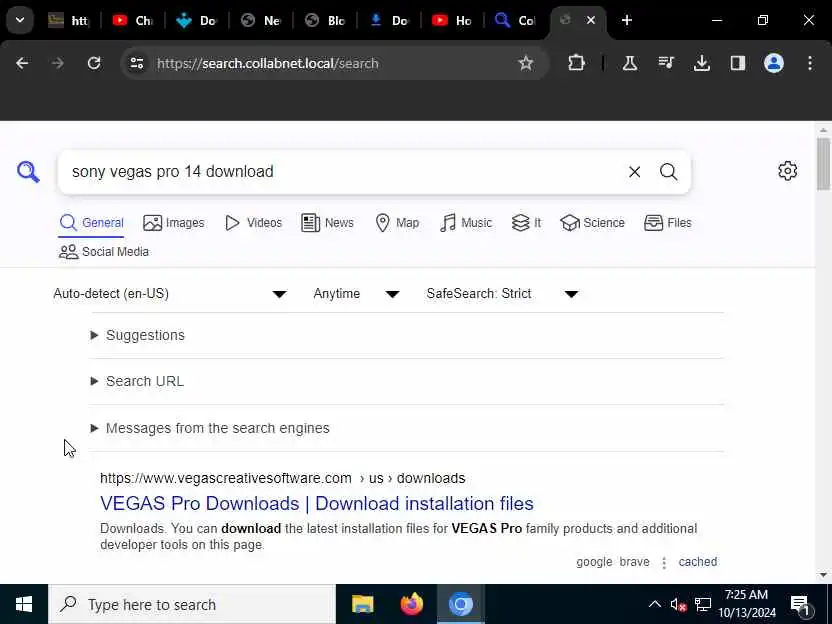
Task: Open the SafeSearch: Strict dropdown
Action: tap(502, 293)
